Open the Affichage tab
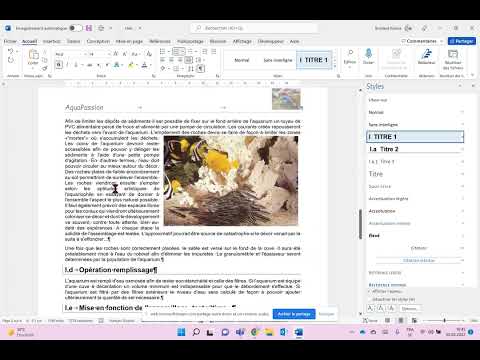 pos(242,41)
